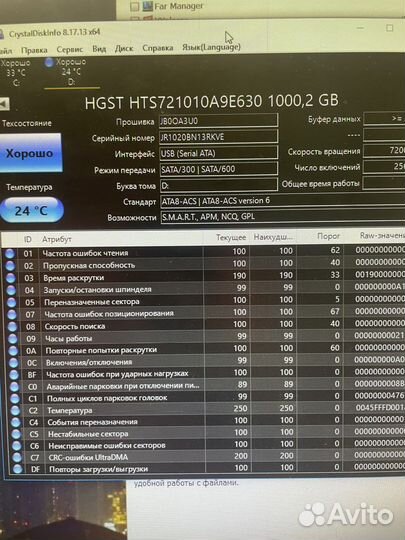Click the Стандарт field ATA8-ACS
This screenshot has height=540, width=405.
282,201
